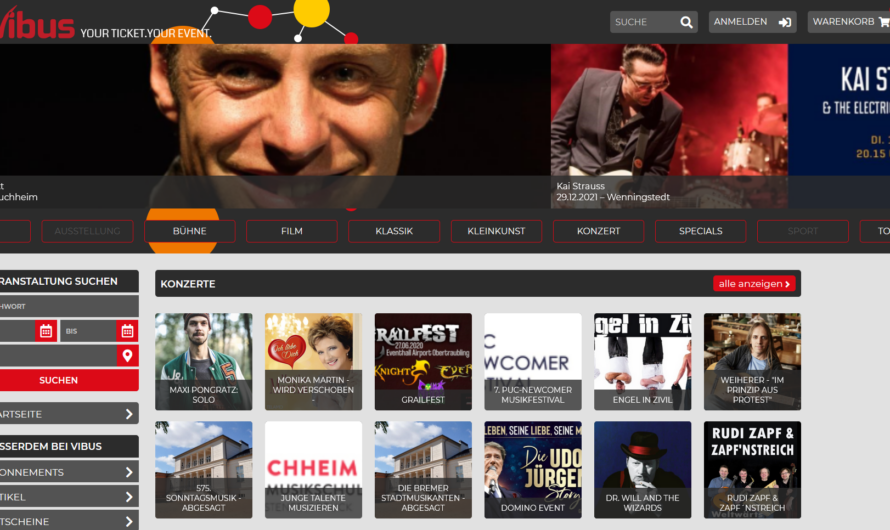
Task: Open Maxi Pongratz: Solo event
Action: [x=203, y=361]
